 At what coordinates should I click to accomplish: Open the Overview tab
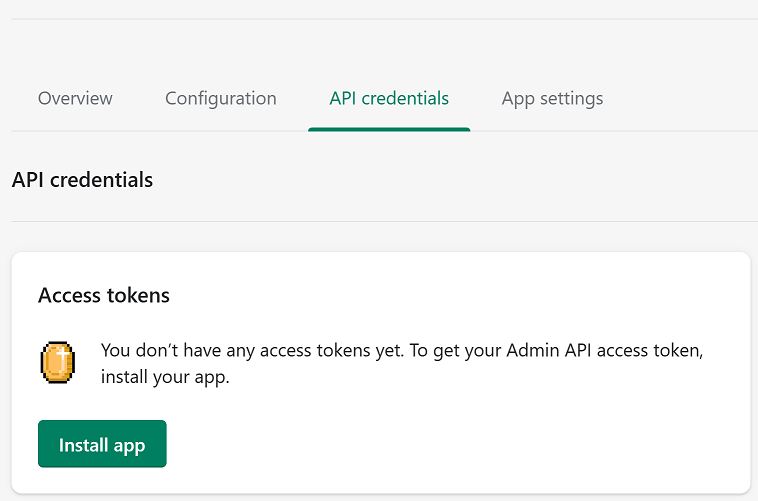[x=75, y=98]
